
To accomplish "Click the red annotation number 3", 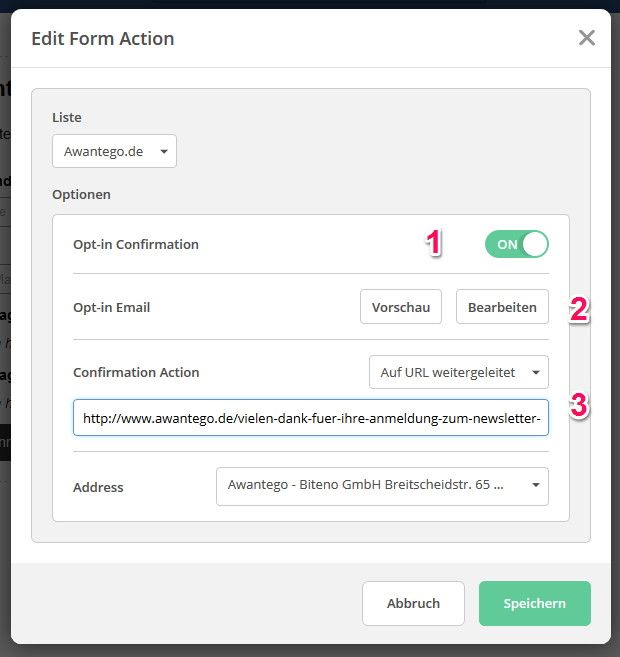I will [578, 405].
